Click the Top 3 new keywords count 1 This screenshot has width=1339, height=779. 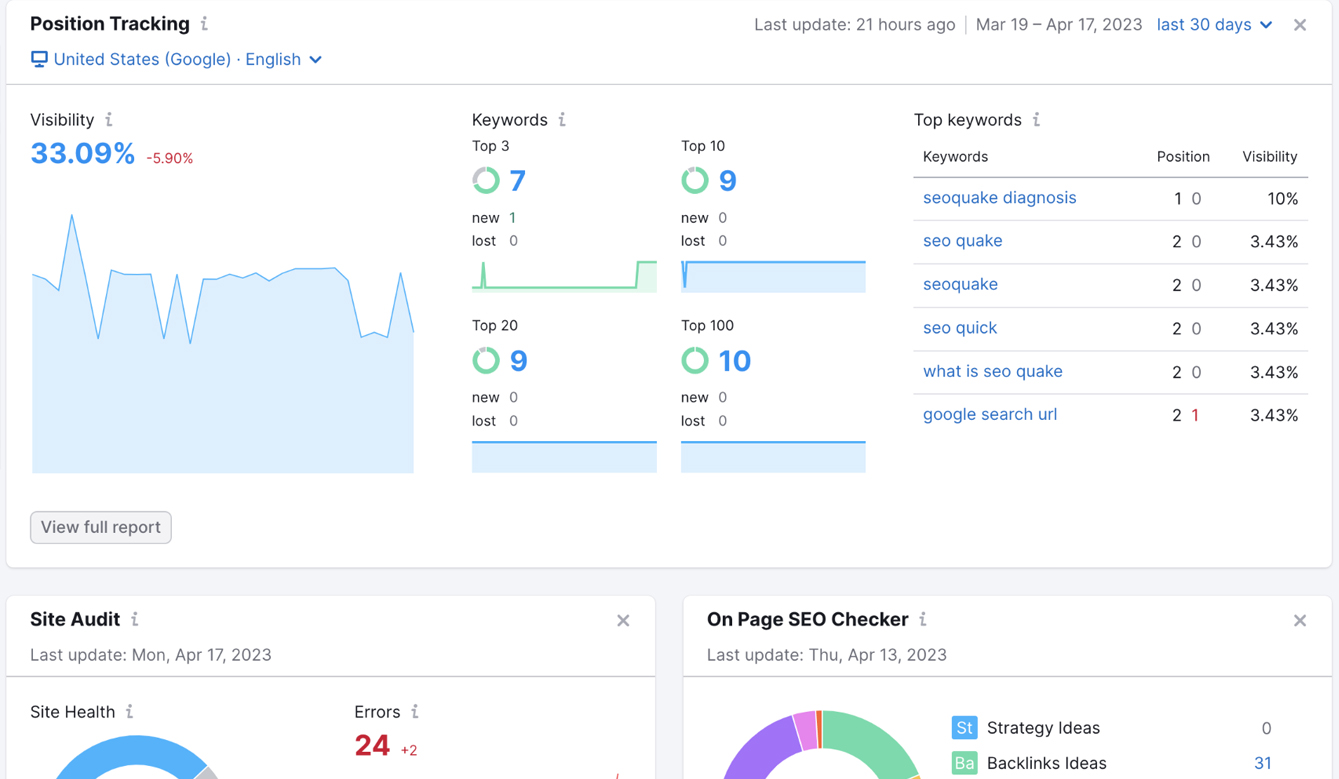click(x=513, y=217)
